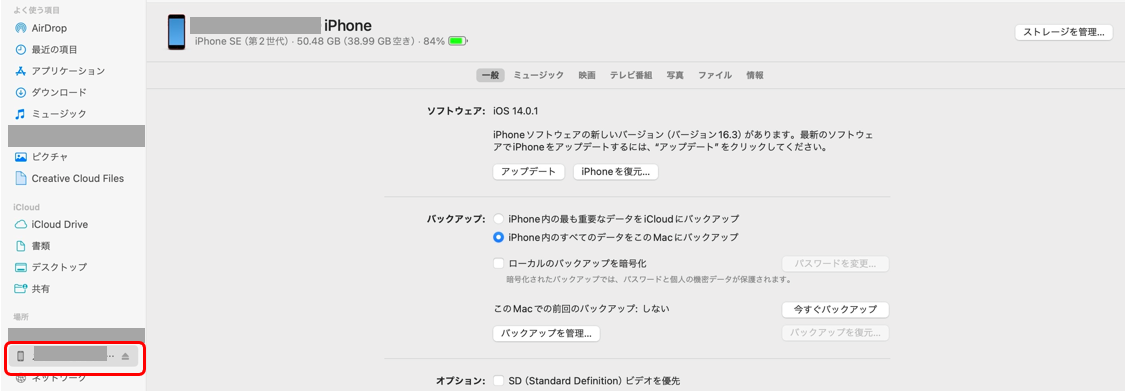Image resolution: width=1125 pixels, height=391 pixels.
Task: Open AirDrop in the sidebar
Action: [x=50, y=28]
